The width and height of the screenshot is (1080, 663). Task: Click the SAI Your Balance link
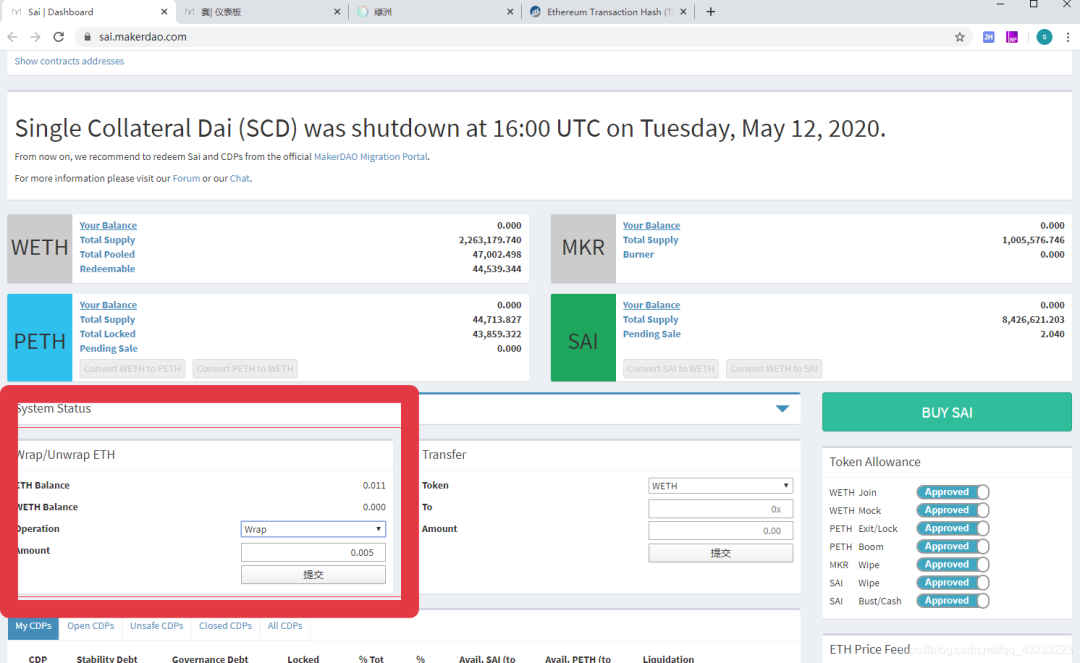(x=652, y=305)
